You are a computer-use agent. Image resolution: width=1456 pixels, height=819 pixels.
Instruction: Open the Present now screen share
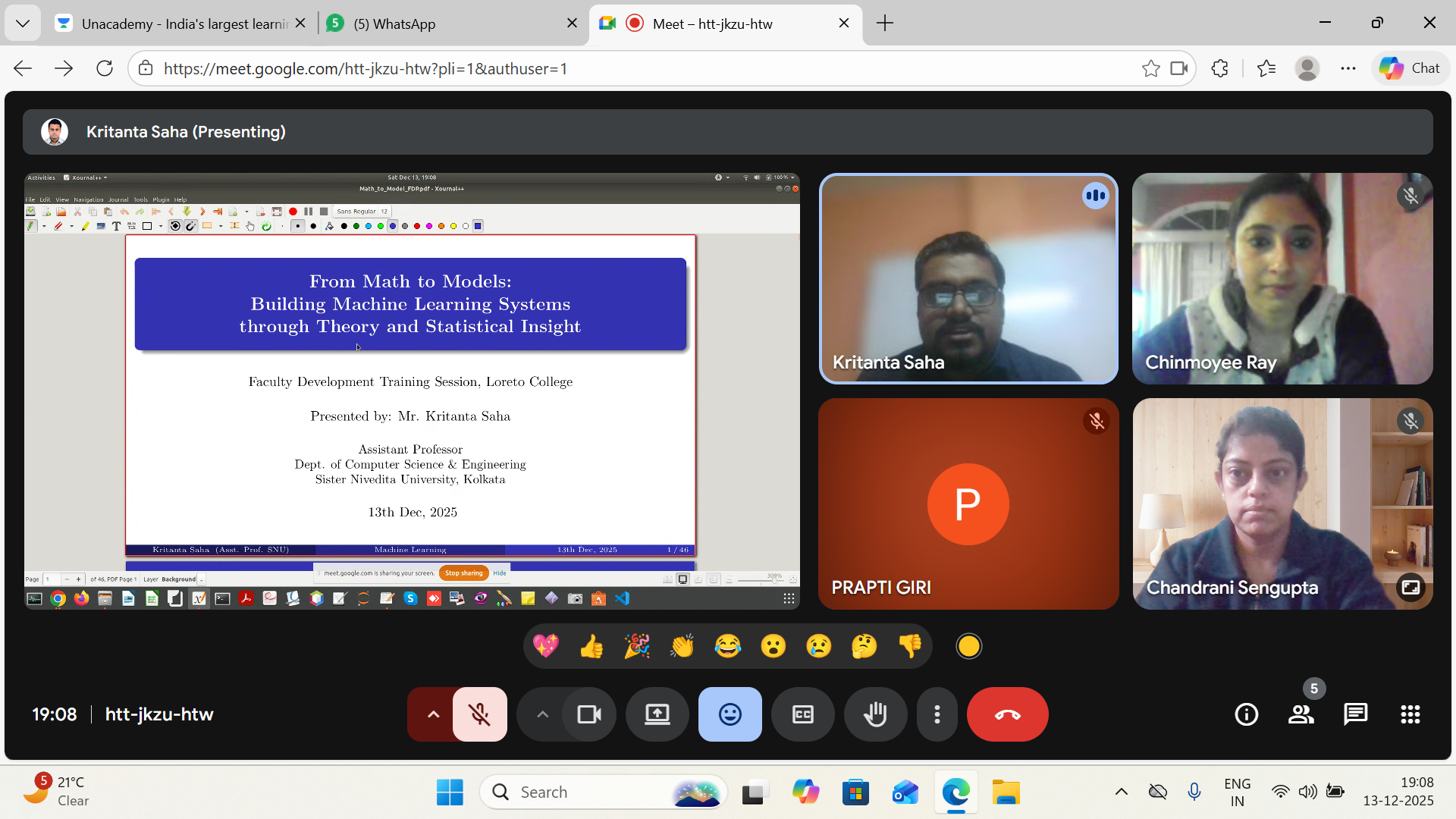[x=657, y=714]
